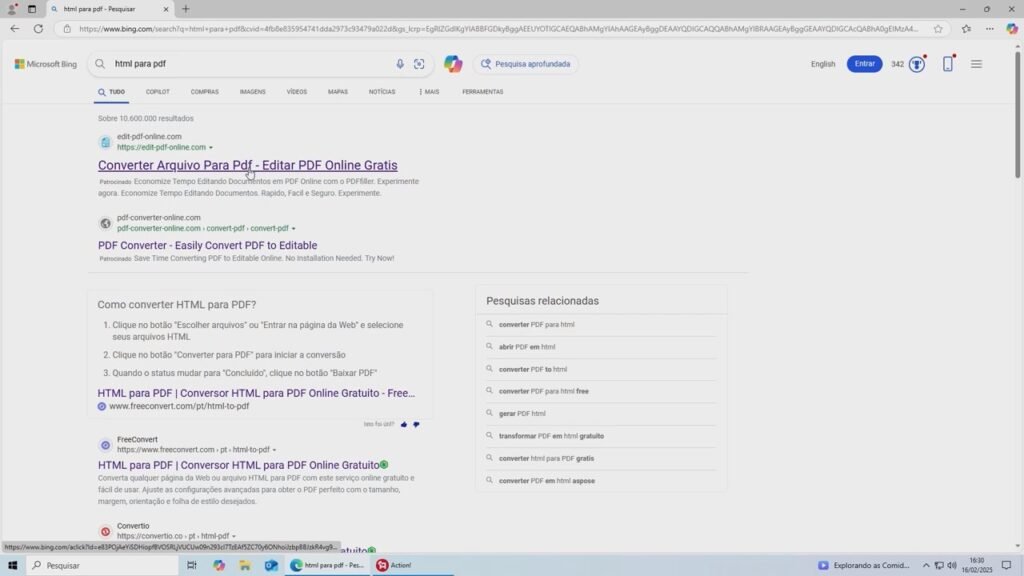Open the MAIS more options menu
1024x576 pixels.
(428, 92)
